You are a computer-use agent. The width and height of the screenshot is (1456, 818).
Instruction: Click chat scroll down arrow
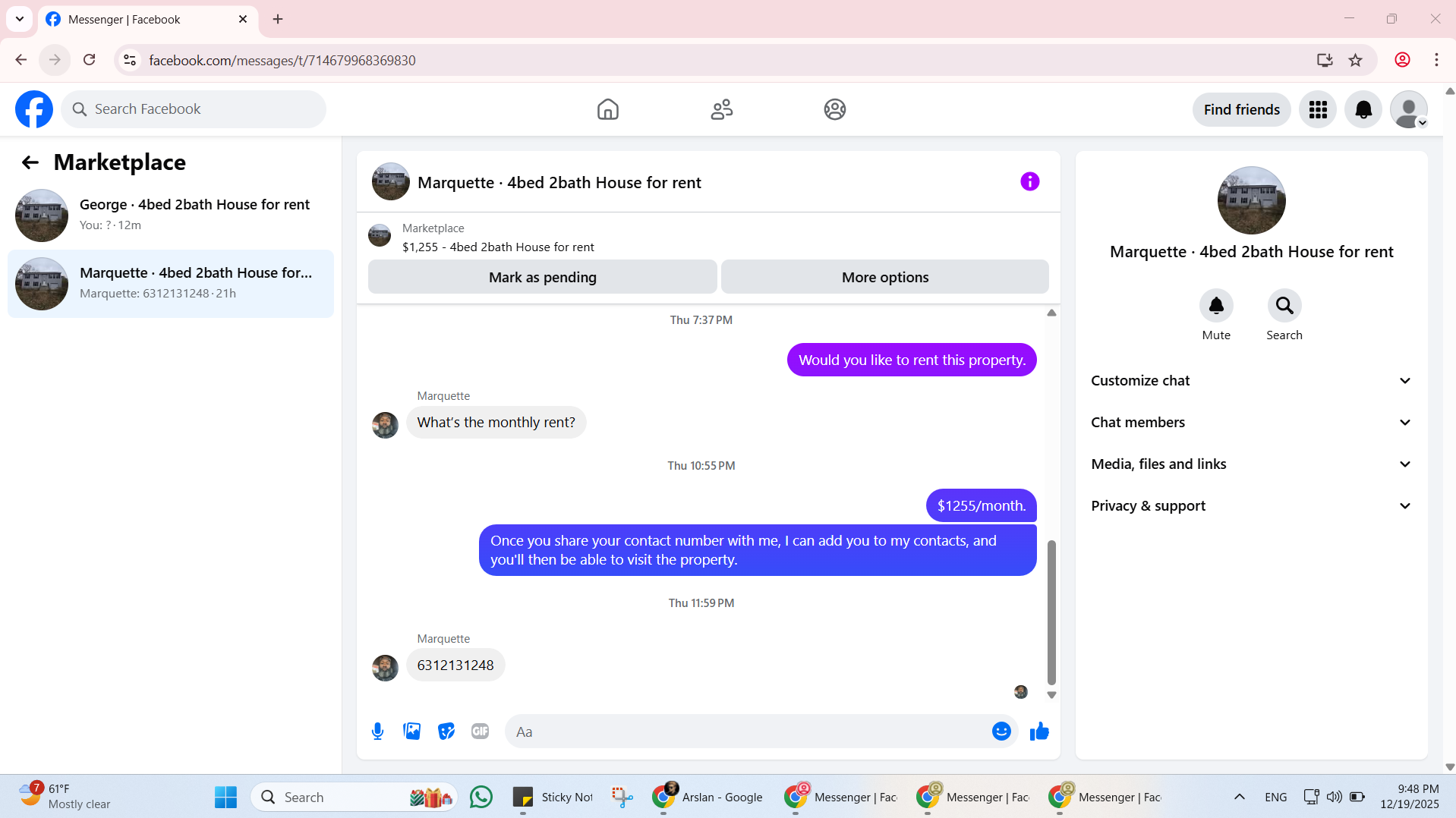coord(1051,695)
